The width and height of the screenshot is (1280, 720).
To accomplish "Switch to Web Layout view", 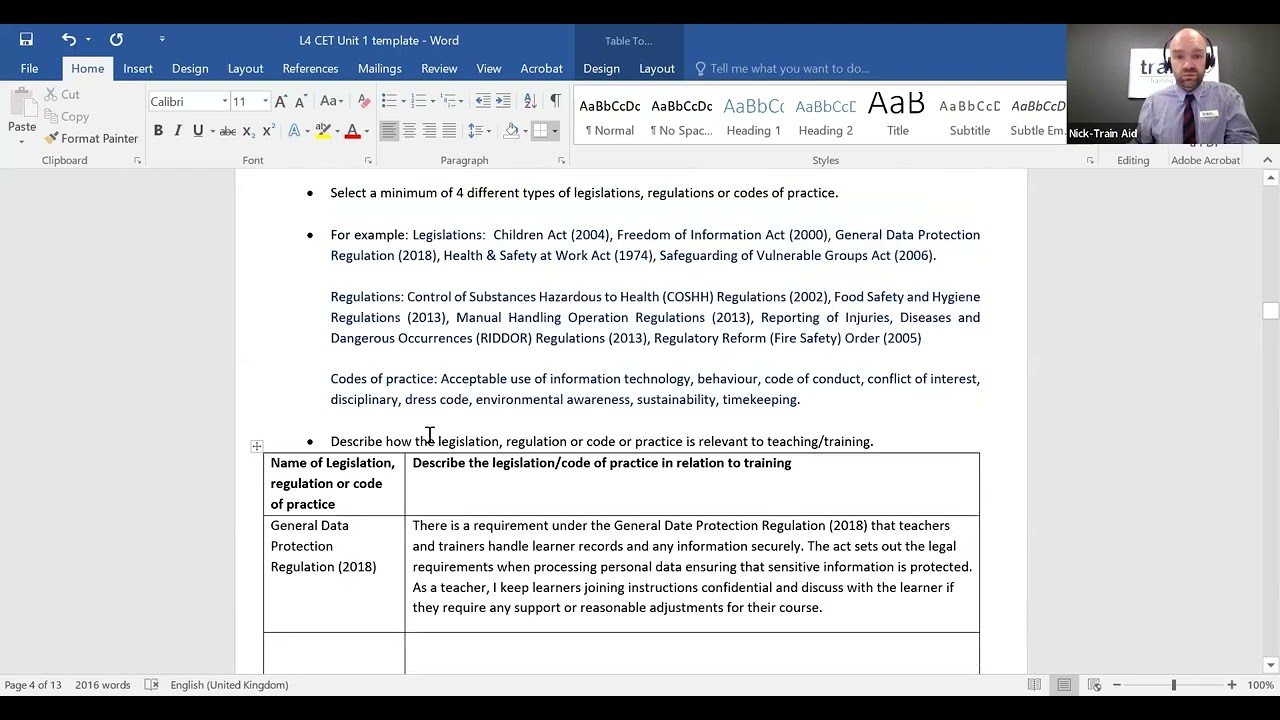I will click(x=1094, y=685).
